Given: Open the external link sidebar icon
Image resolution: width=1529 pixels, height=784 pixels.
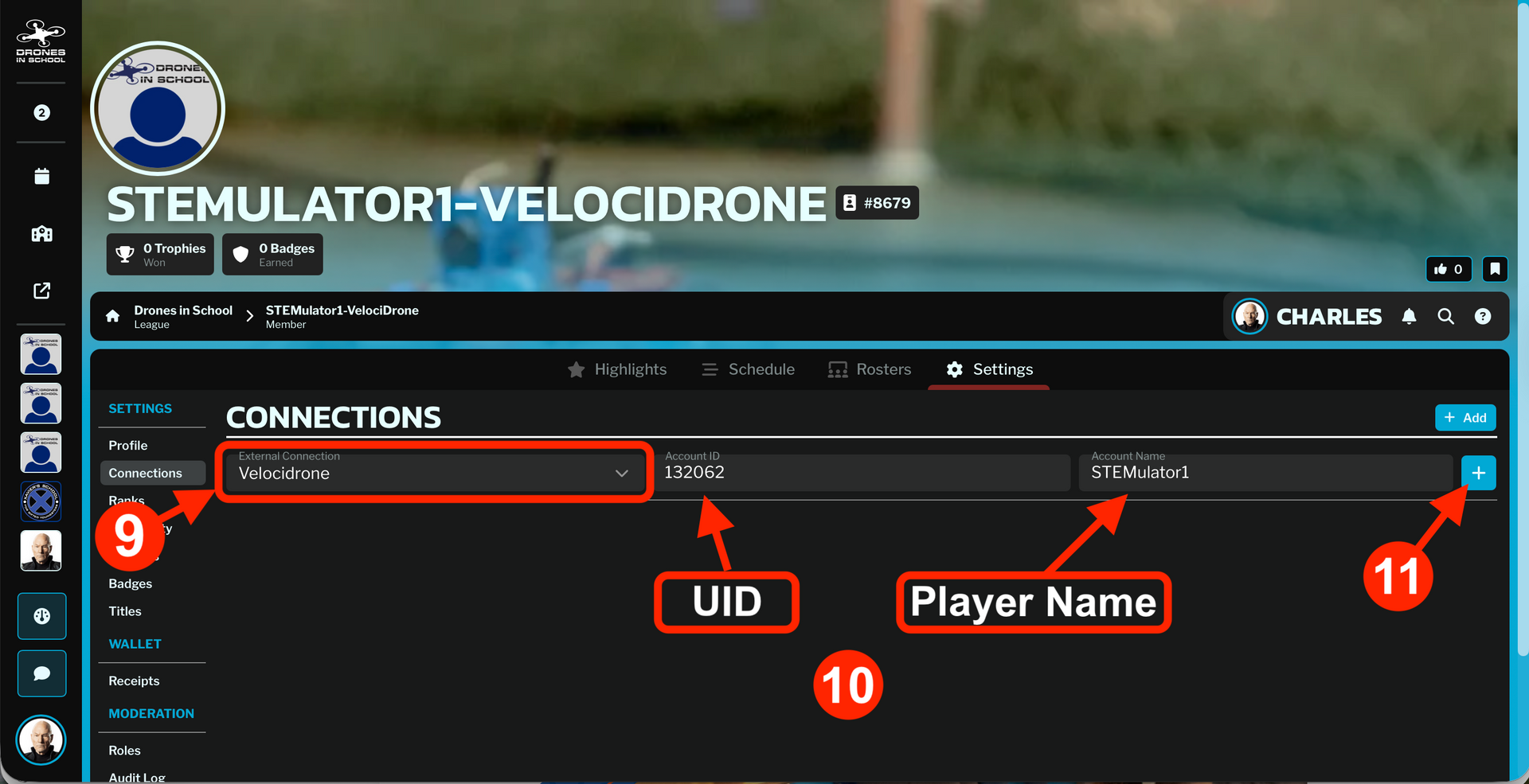Looking at the screenshot, I should (41, 291).
